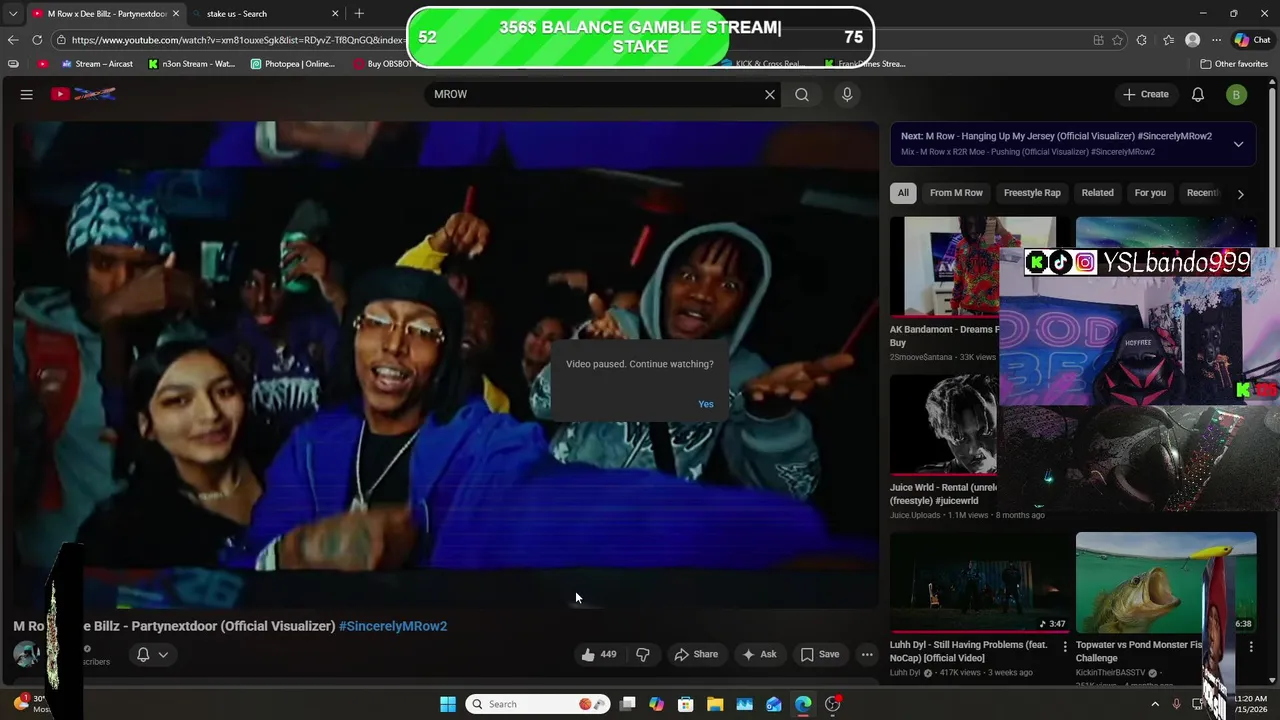Image resolution: width=1280 pixels, height=720 pixels.
Task: Open the browser extensions puzzle icon
Action: click(1142, 40)
